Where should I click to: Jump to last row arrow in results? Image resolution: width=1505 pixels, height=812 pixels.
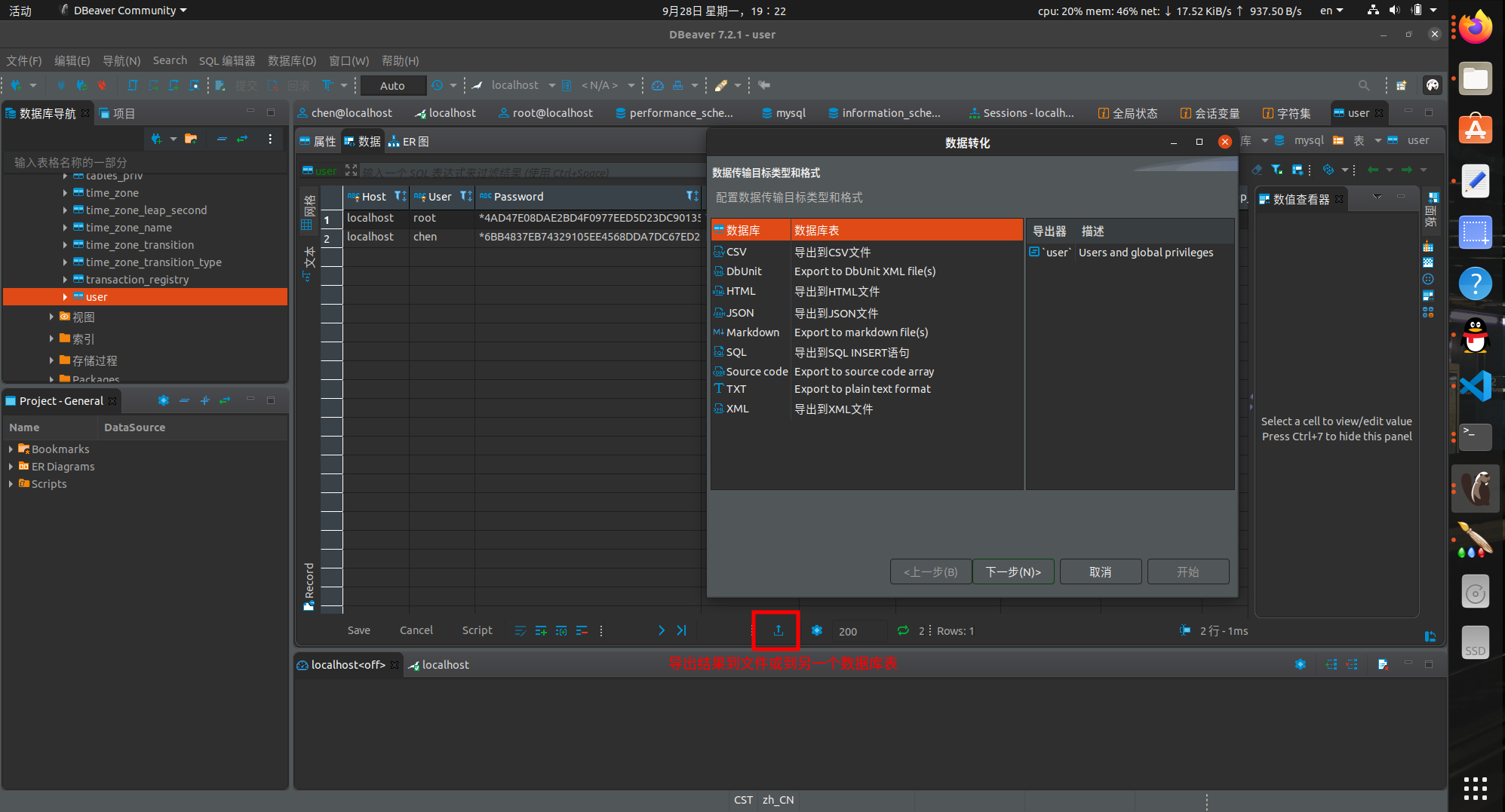[x=681, y=630]
